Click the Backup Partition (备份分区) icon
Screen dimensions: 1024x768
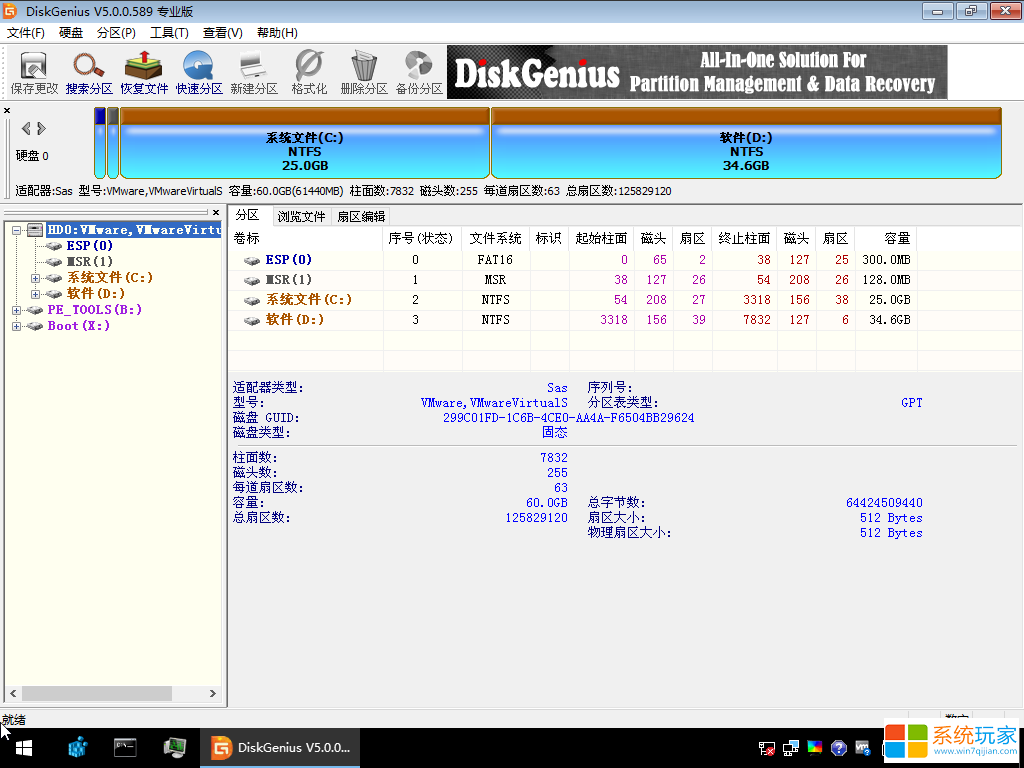(419, 72)
